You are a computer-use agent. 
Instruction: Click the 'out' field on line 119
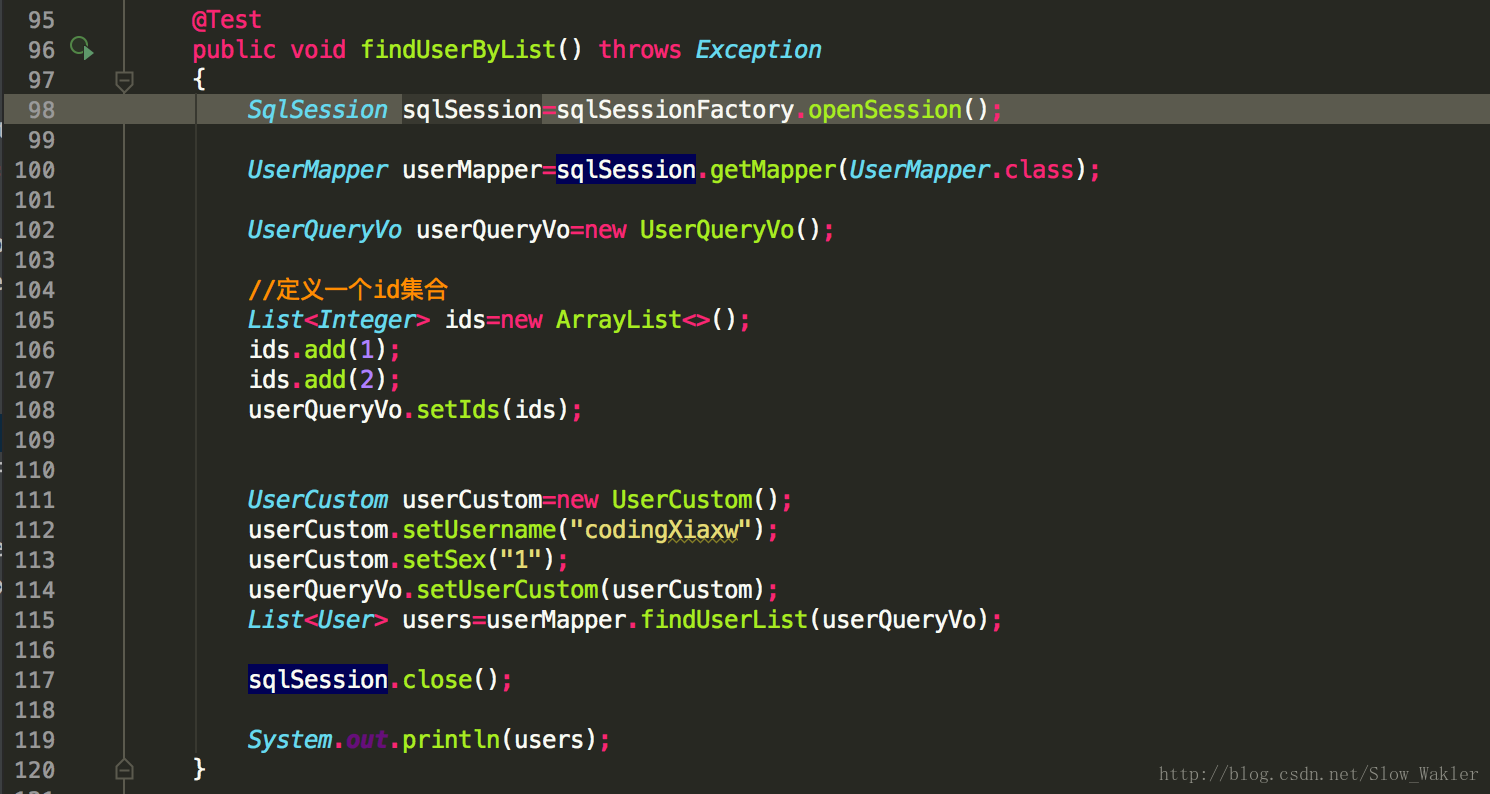click(367, 740)
